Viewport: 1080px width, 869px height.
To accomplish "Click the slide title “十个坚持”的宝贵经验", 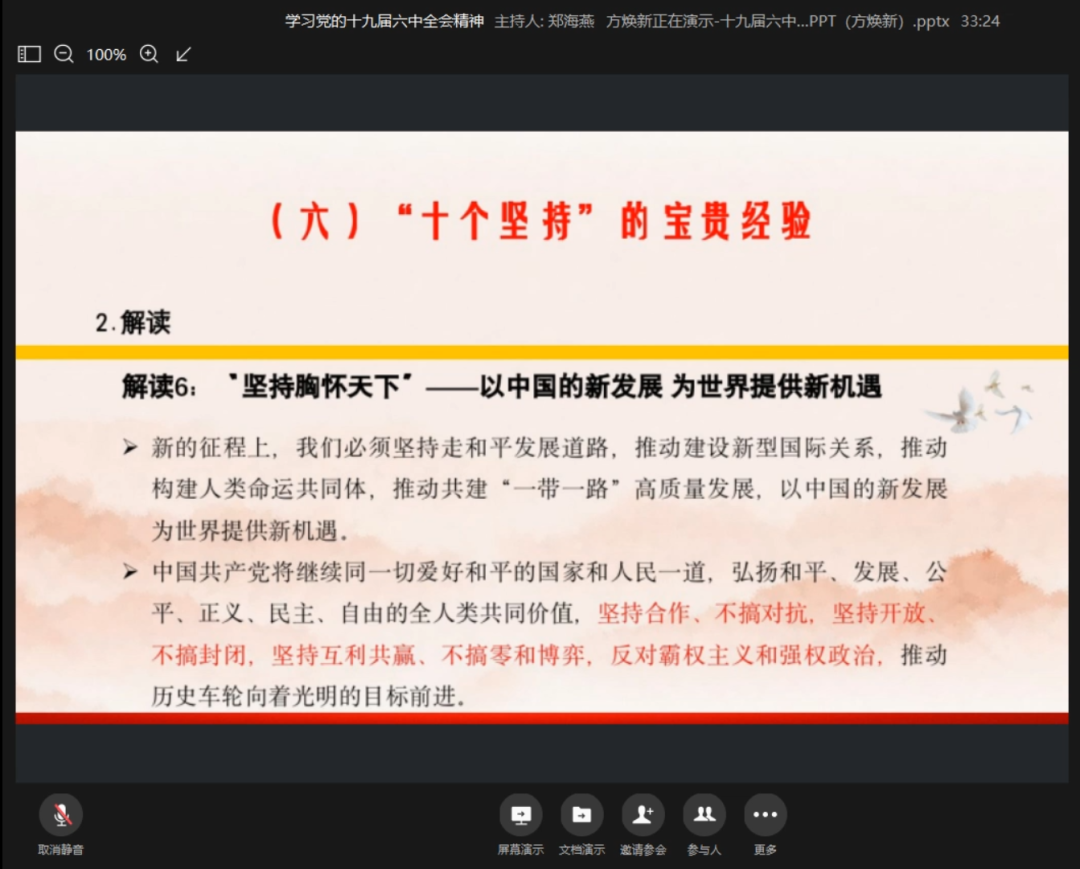I will click(x=541, y=222).
